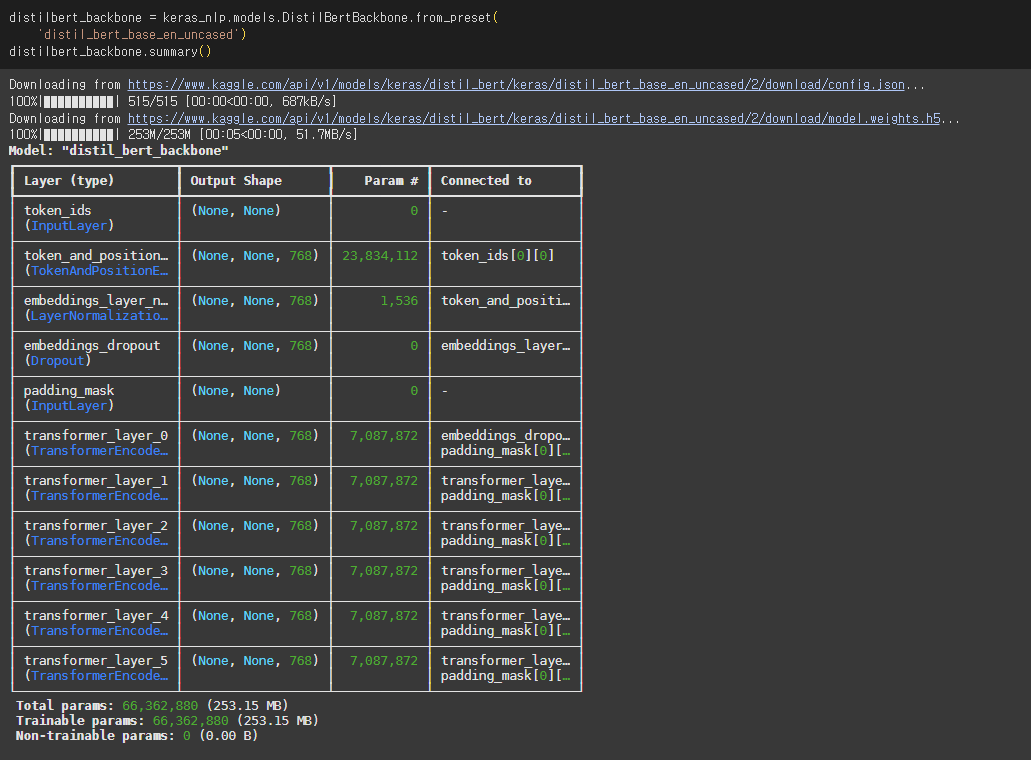Click the Trainable params 66,362,880 value
Viewport: 1031px width, 760px height.
[191, 721]
